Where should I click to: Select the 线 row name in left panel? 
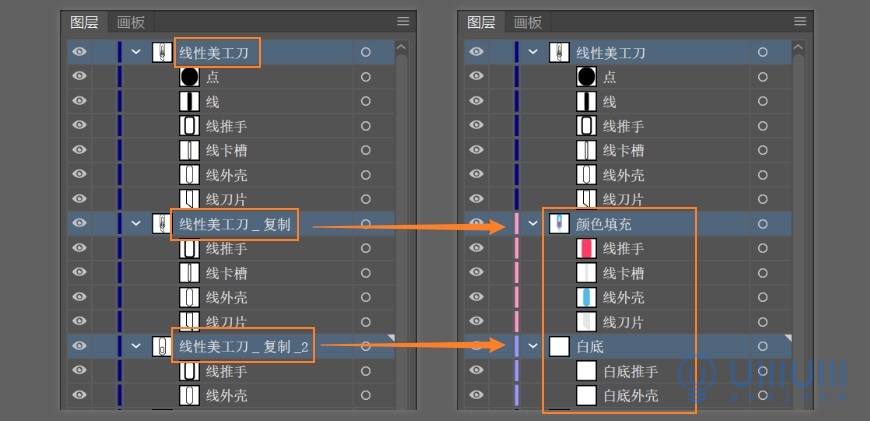(213, 102)
